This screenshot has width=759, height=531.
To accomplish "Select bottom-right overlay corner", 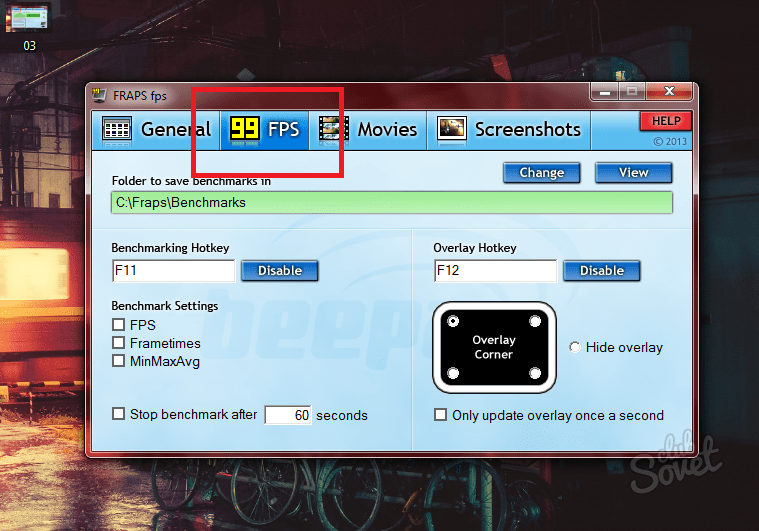I will 535,373.
